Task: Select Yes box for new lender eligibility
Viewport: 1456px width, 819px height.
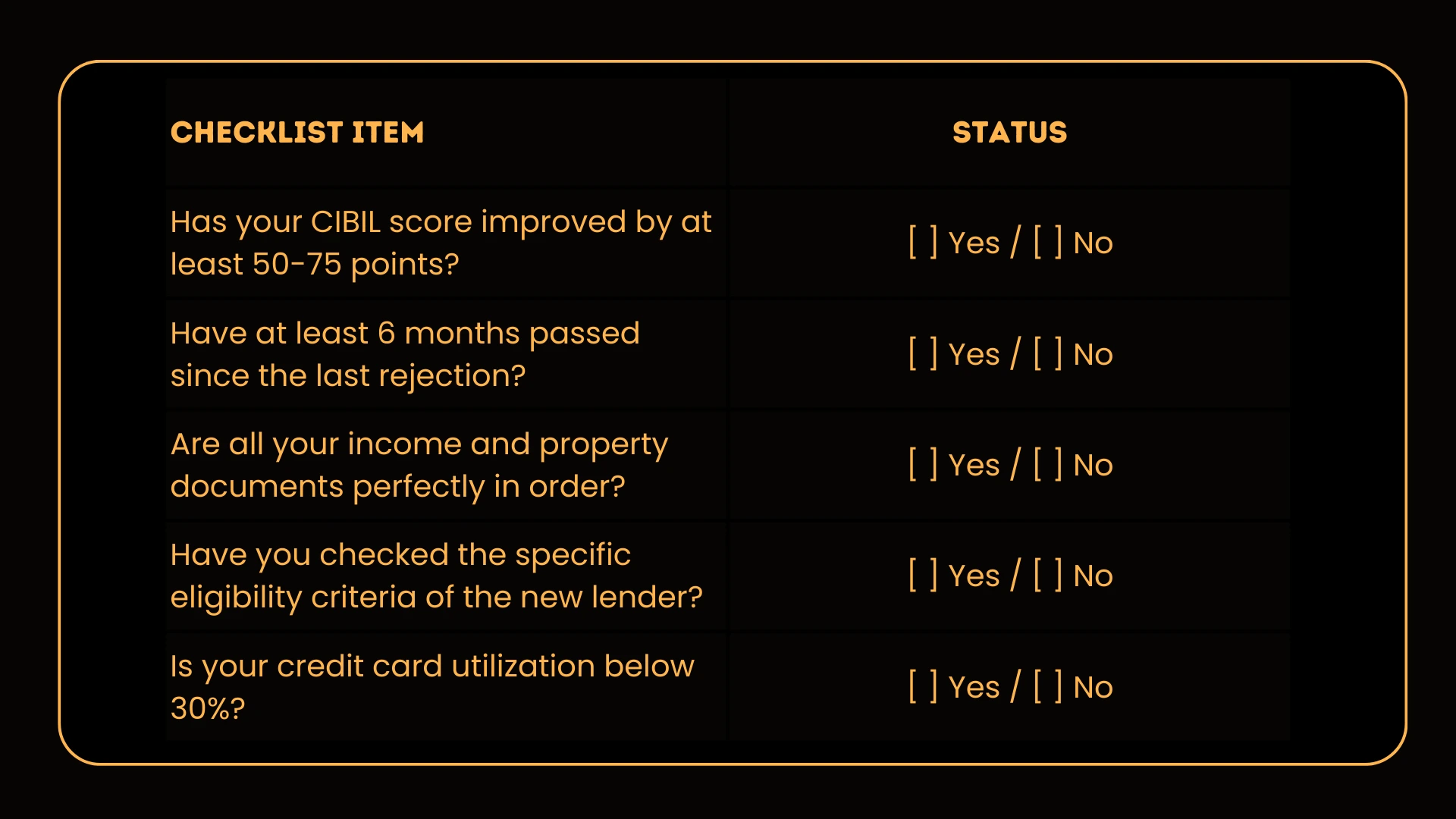Action: click(x=923, y=576)
